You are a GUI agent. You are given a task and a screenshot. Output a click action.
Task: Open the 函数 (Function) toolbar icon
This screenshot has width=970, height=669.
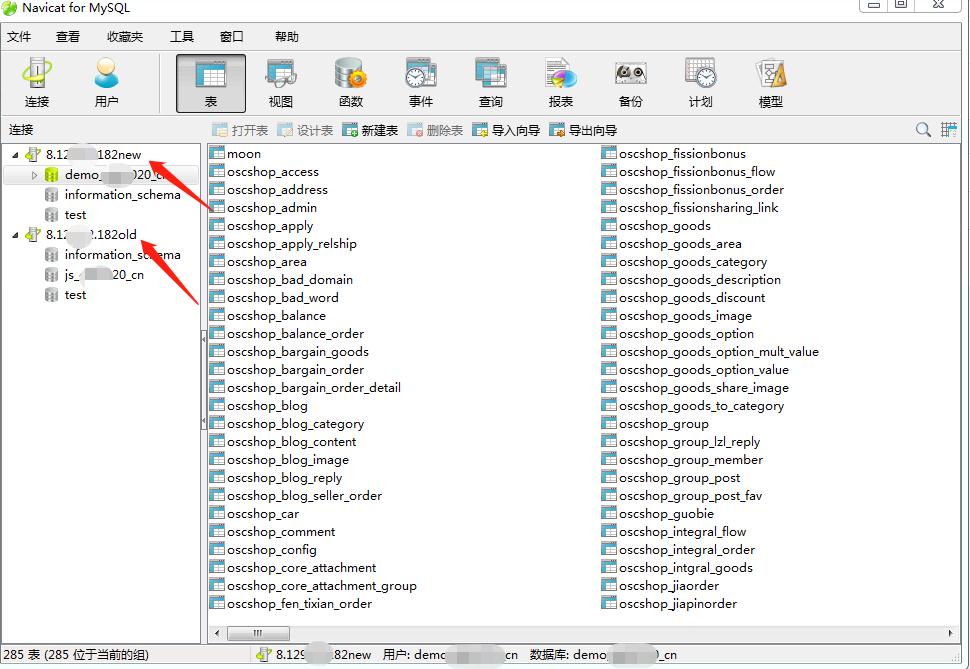click(351, 82)
